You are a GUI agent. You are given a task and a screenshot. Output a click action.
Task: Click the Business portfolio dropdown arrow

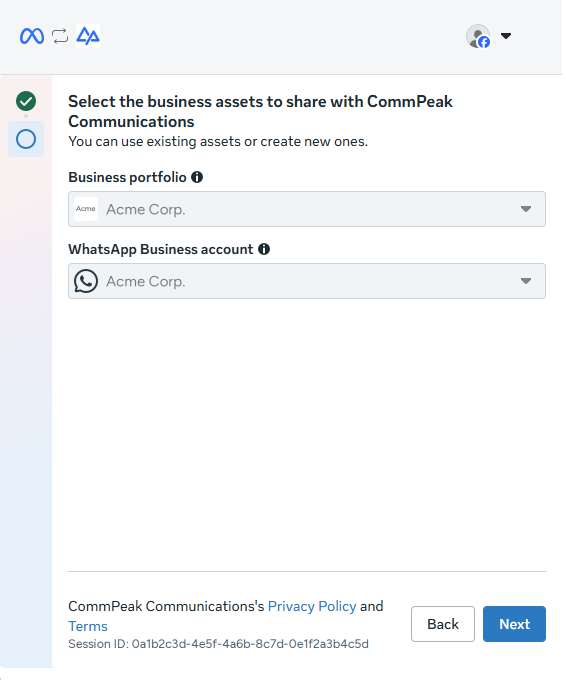click(526, 209)
